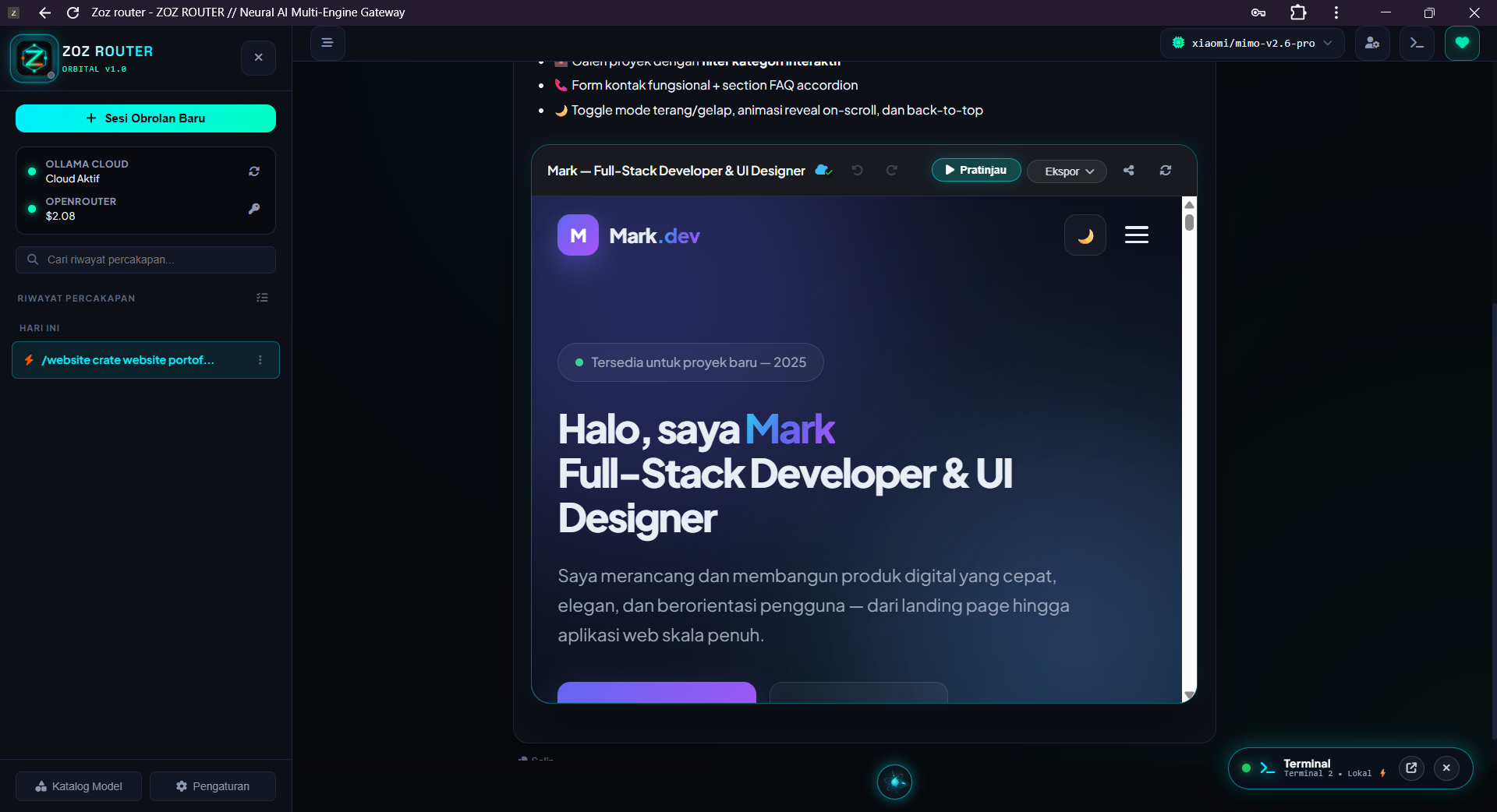The height and width of the screenshot is (812, 1497).
Task: Open the three-dot menu for the chat entry
Action: pyautogui.click(x=260, y=360)
